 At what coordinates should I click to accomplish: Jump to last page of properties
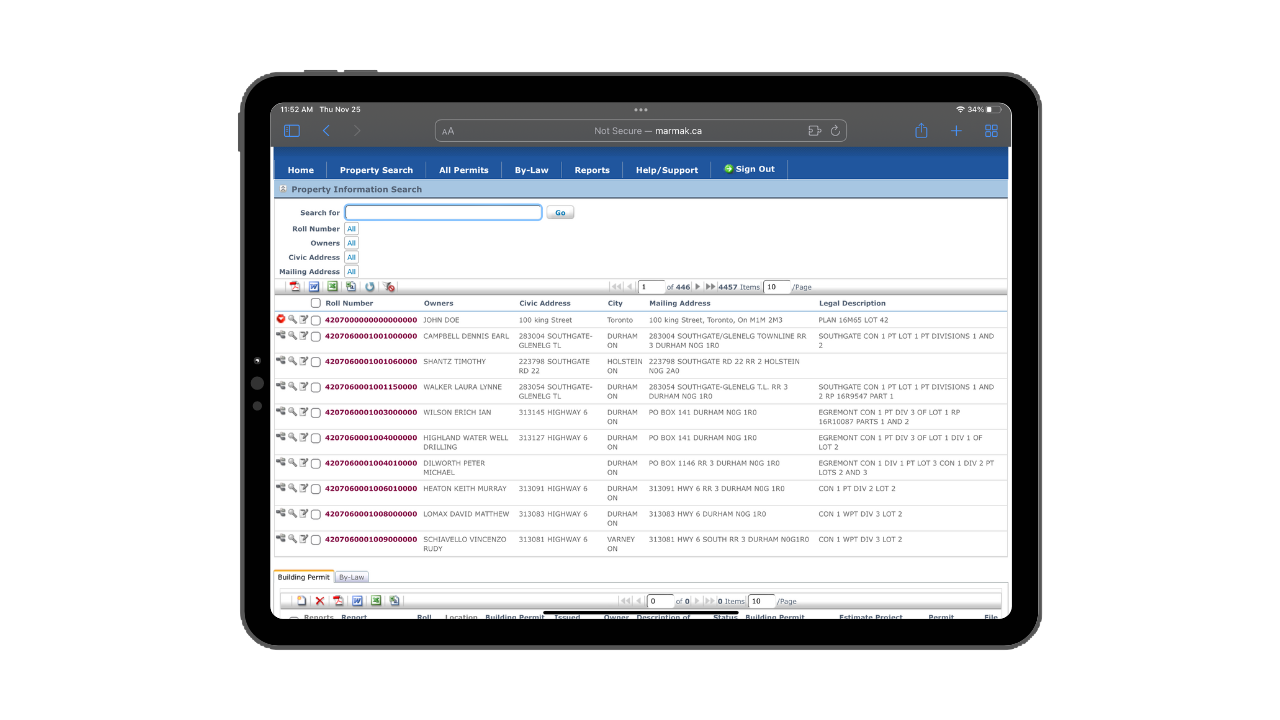tap(711, 287)
